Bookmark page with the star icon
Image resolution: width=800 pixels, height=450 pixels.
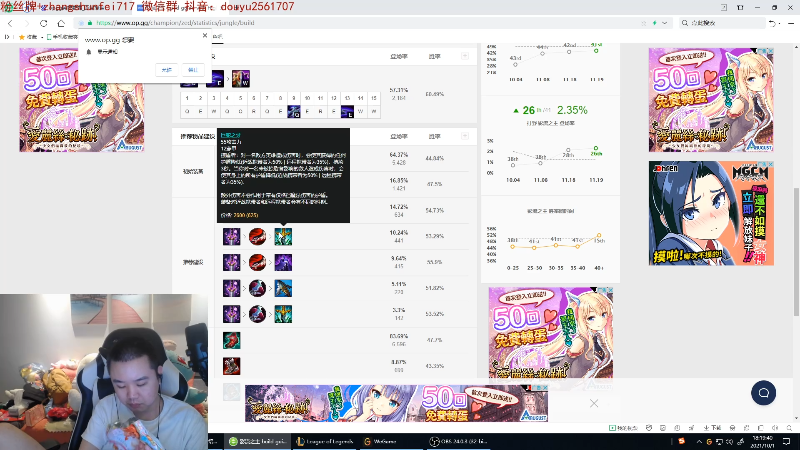643,23
